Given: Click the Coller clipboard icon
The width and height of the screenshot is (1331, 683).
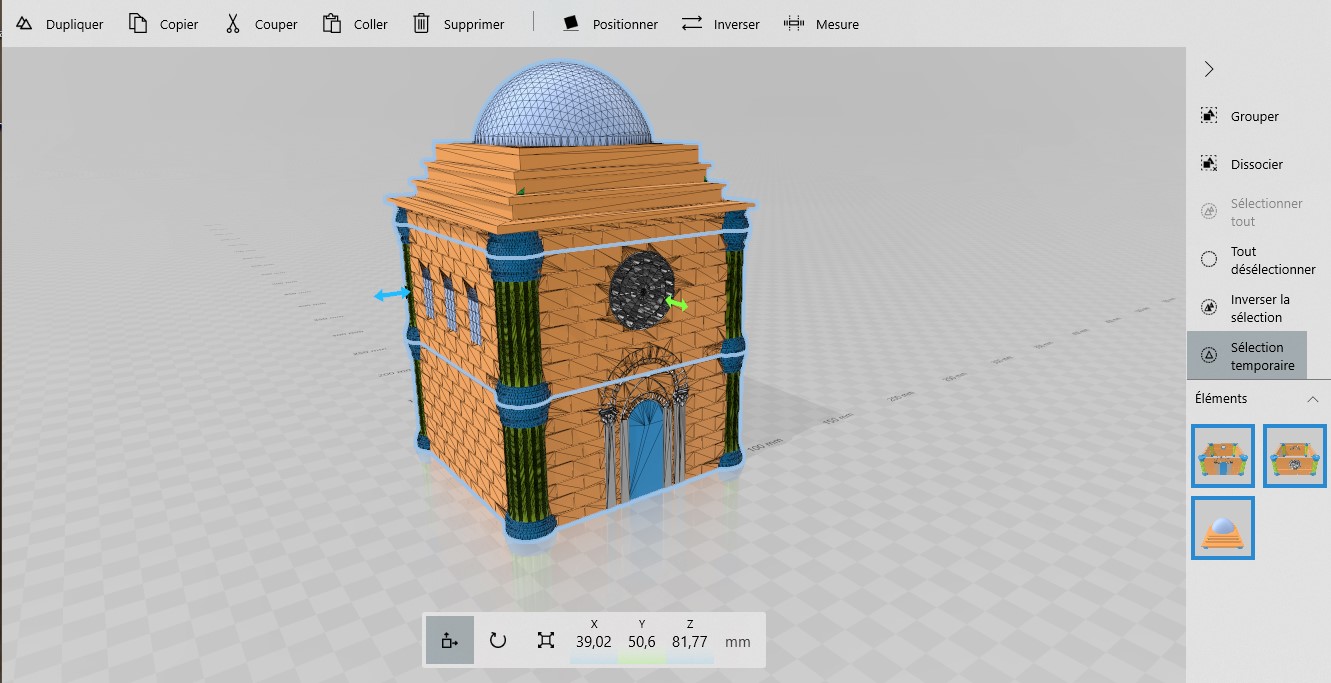Looking at the screenshot, I should [332, 24].
